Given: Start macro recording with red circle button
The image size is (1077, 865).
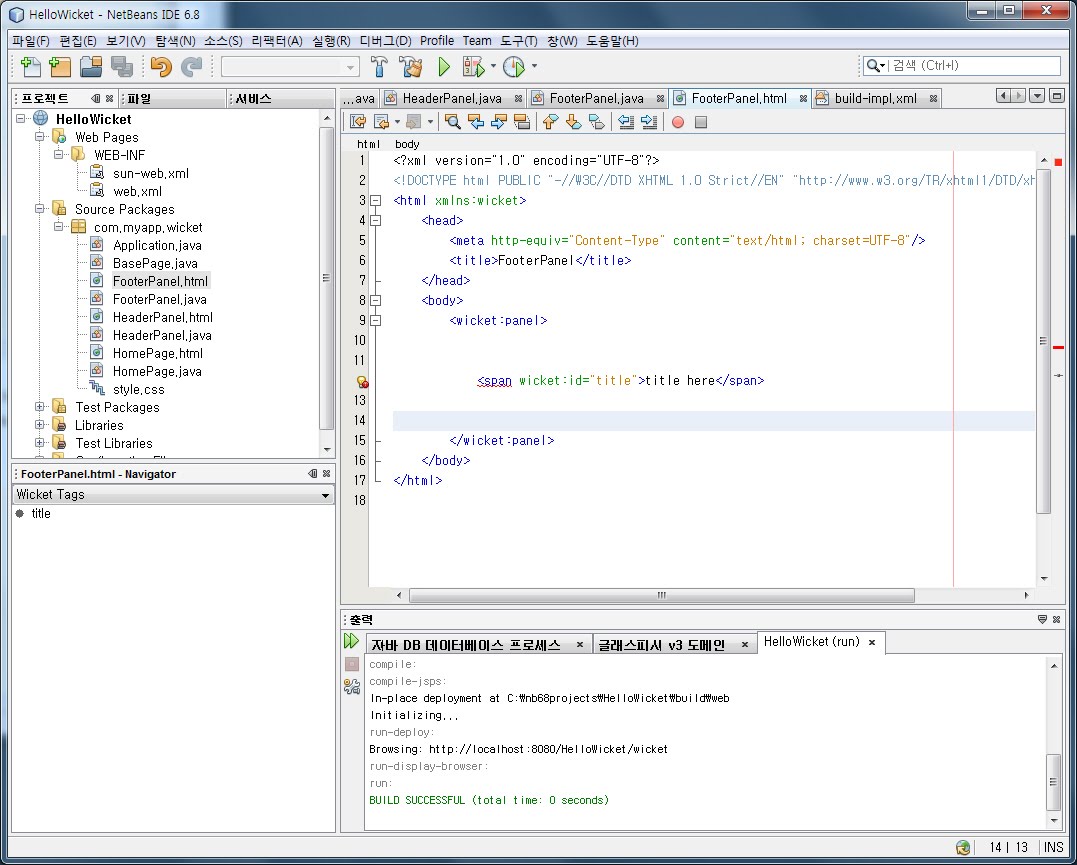Looking at the screenshot, I should (x=677, y=122).
